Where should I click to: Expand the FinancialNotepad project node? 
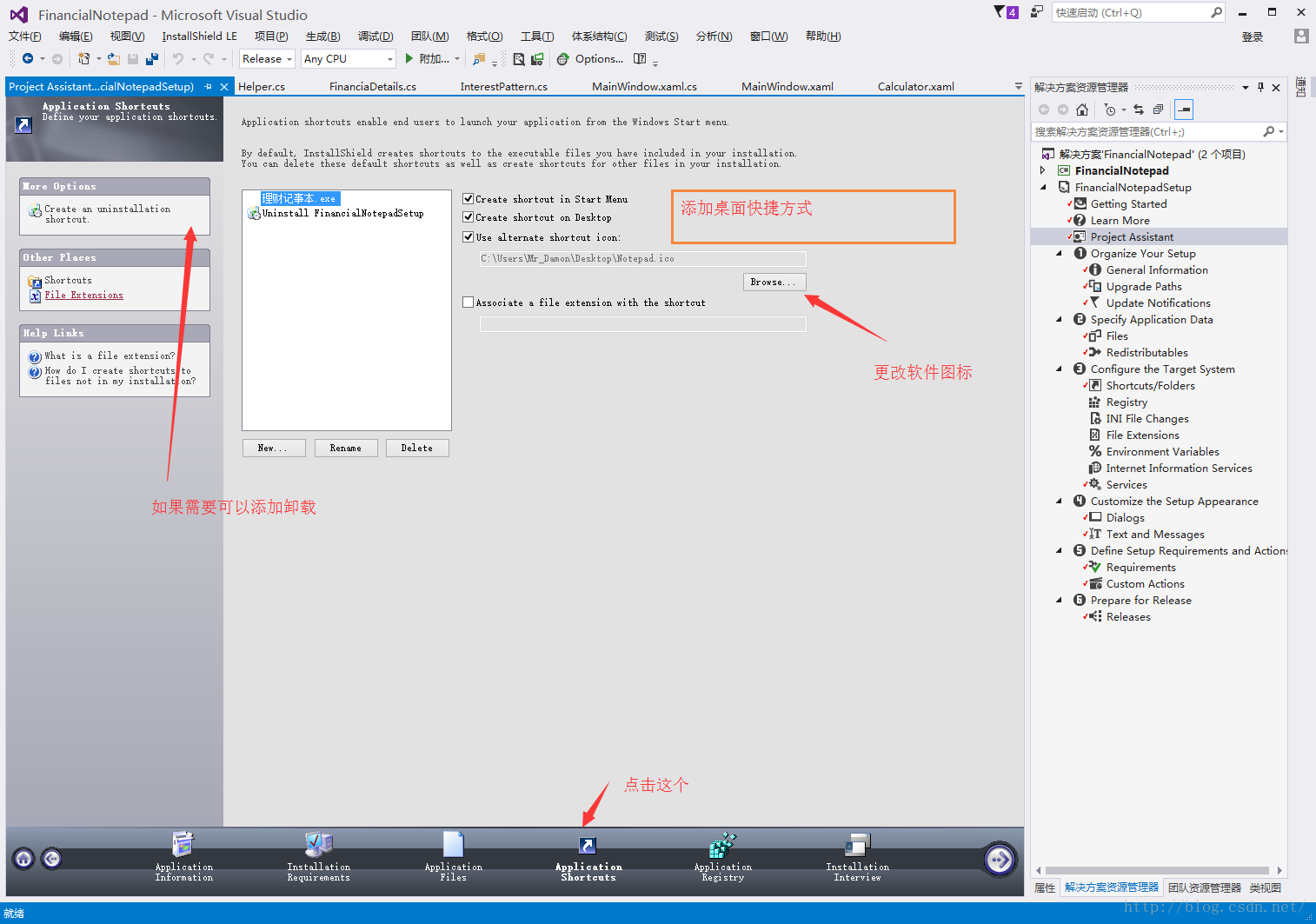click(x=1043, y=170)
